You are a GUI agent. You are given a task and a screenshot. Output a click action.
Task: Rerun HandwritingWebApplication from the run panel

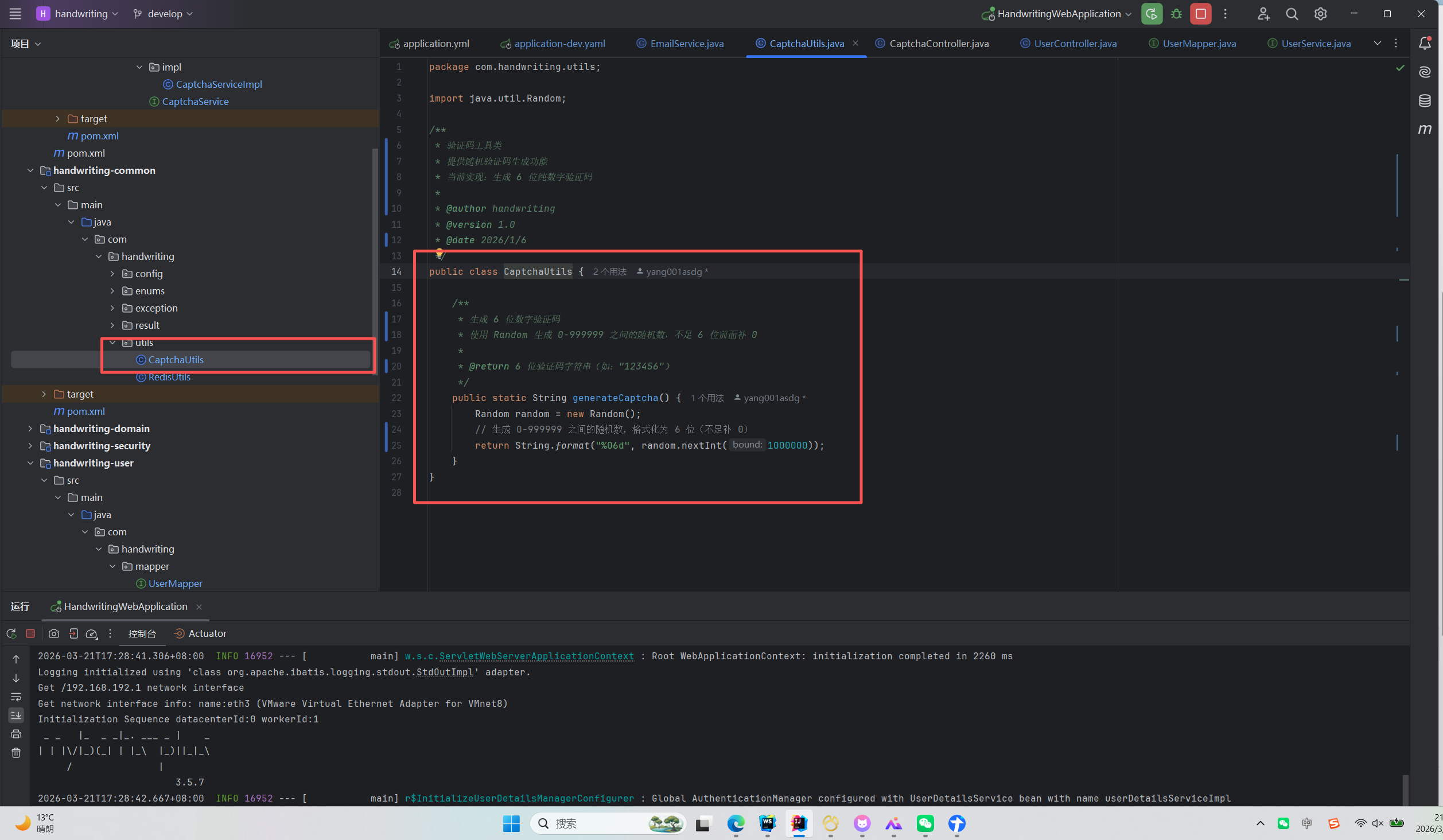11,633
